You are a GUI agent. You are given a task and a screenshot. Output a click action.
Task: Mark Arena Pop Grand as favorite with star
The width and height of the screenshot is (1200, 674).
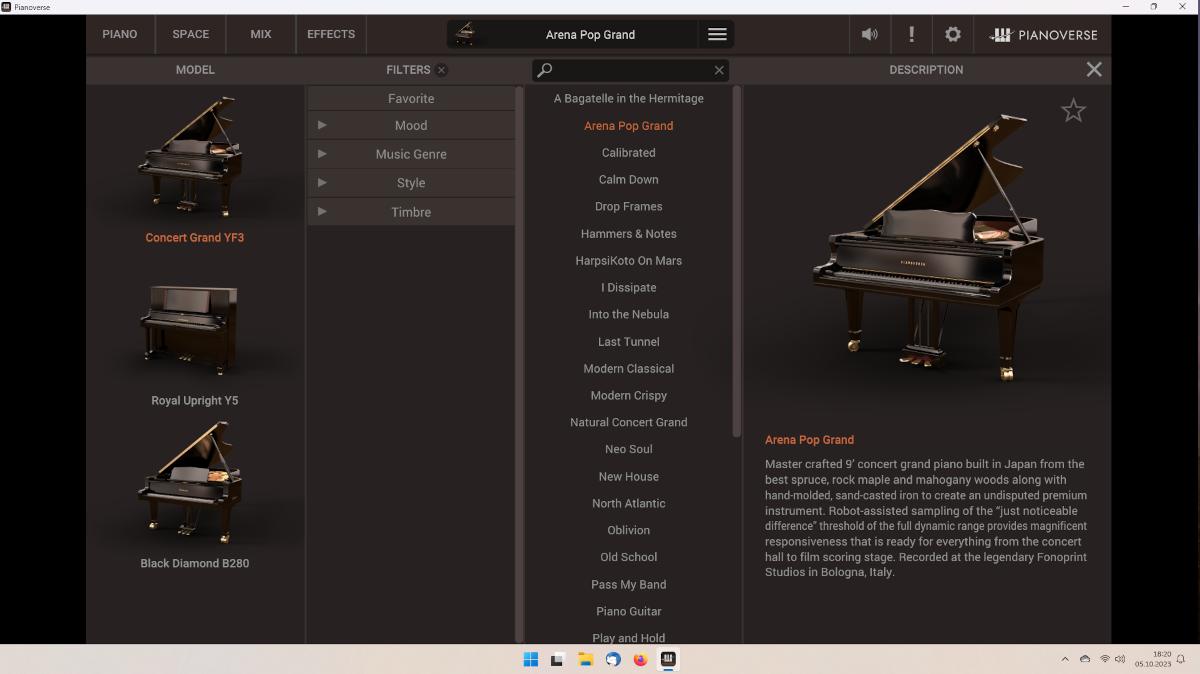(x=1073, y=110)
